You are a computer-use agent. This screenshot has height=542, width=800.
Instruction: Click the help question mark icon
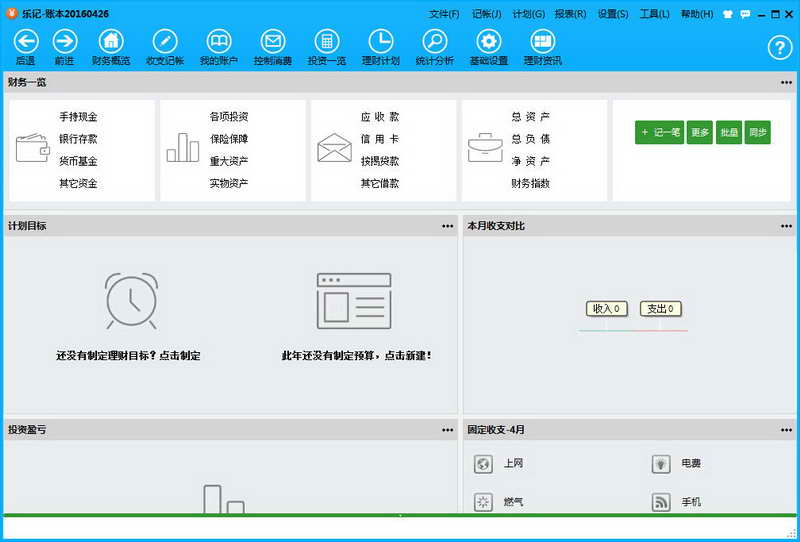pyautogui.click(x=779, y=47)
